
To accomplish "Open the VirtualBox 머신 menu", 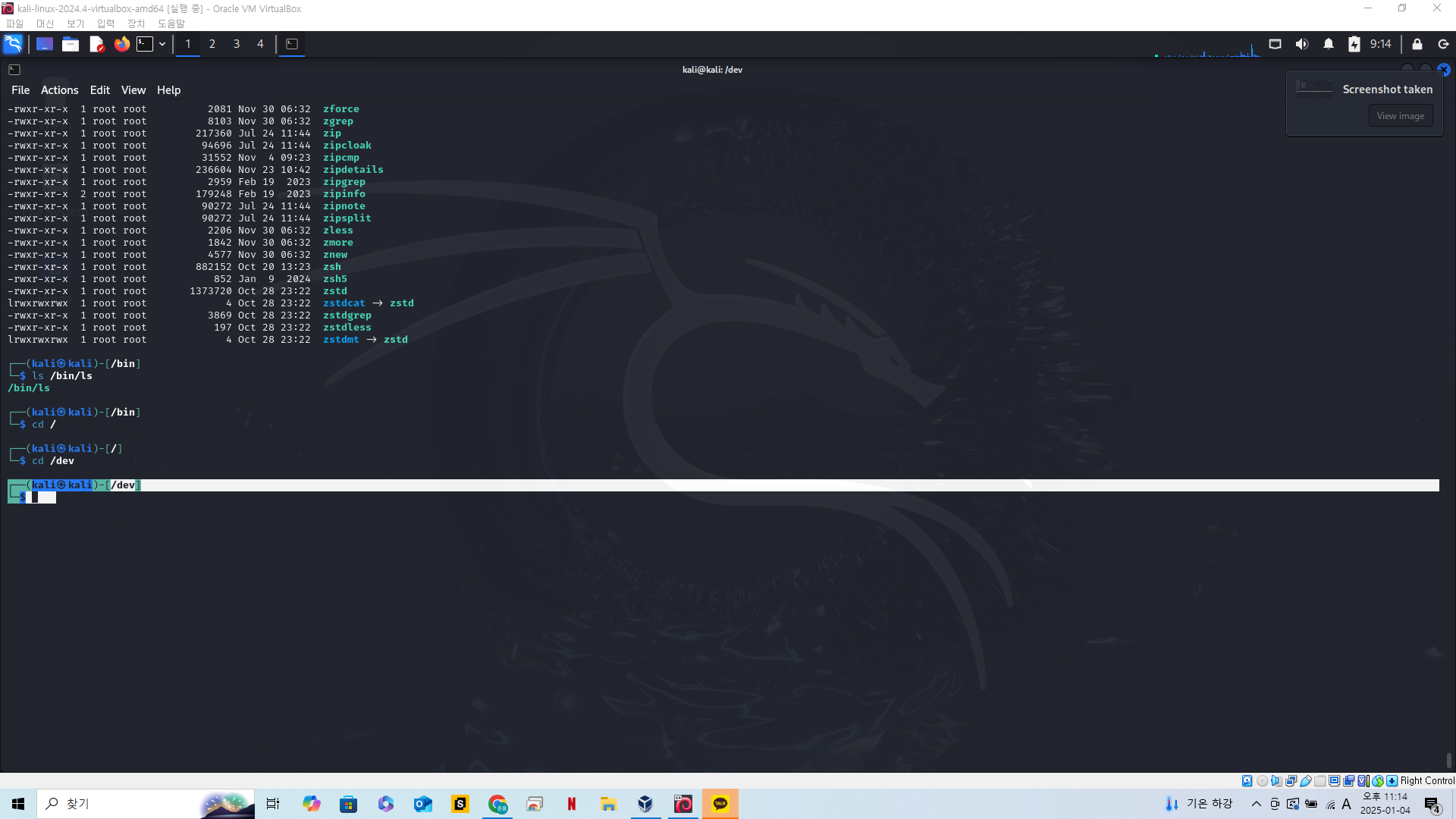I will click(45, 24).
